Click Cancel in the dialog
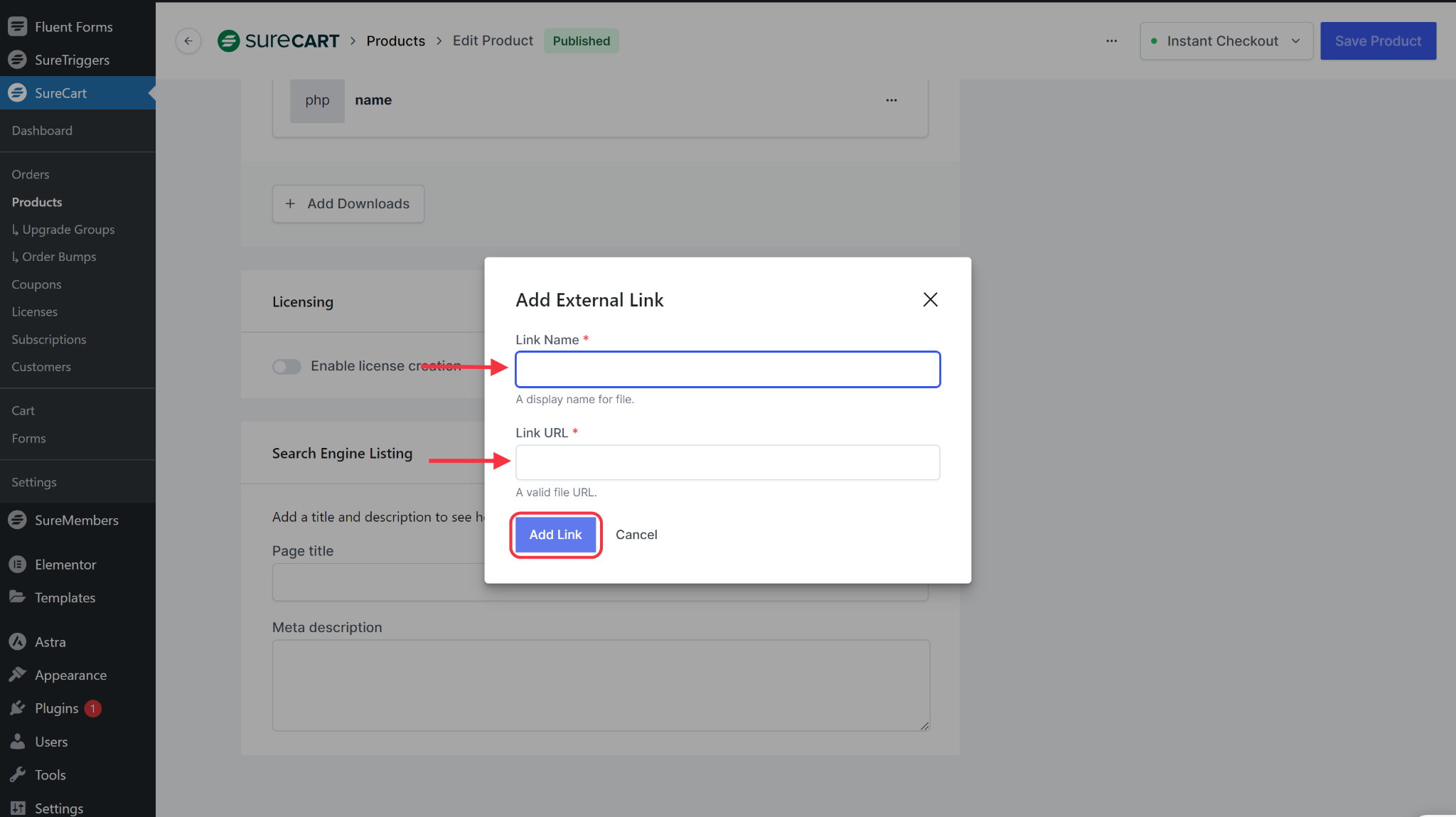 point(636,535)
